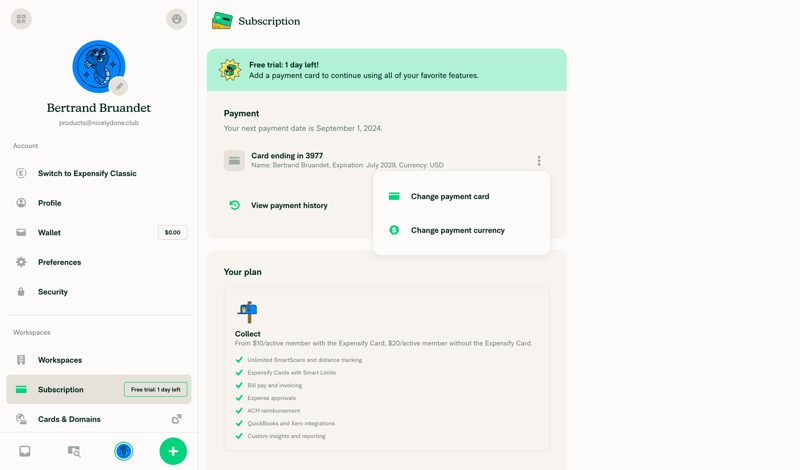Open View payment history

(289, 206)
